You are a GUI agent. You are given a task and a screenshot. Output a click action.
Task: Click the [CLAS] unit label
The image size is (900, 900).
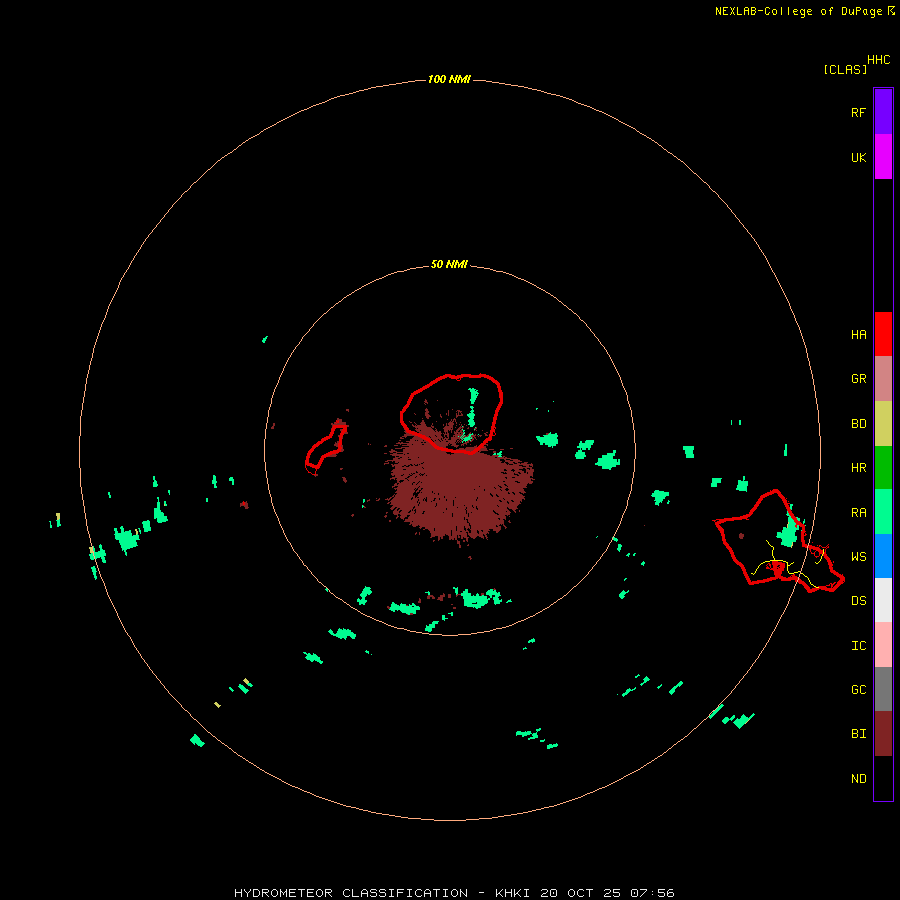tap(845, 69)
